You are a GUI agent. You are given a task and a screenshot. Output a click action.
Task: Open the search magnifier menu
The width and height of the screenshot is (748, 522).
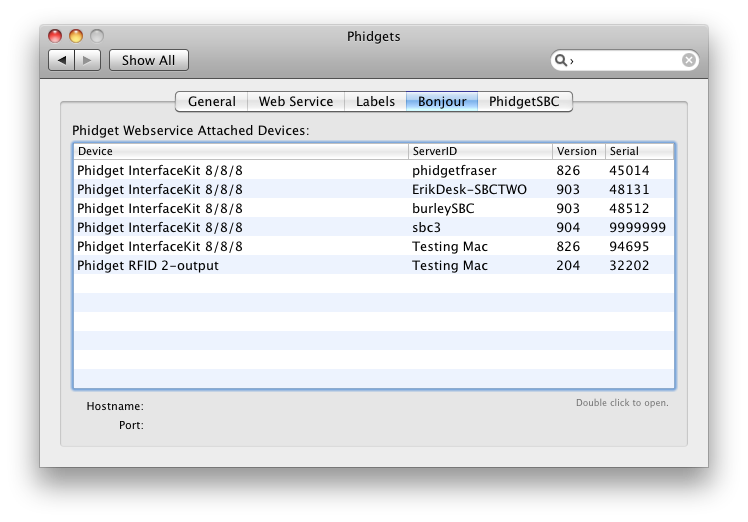click(x=563, y=61)
